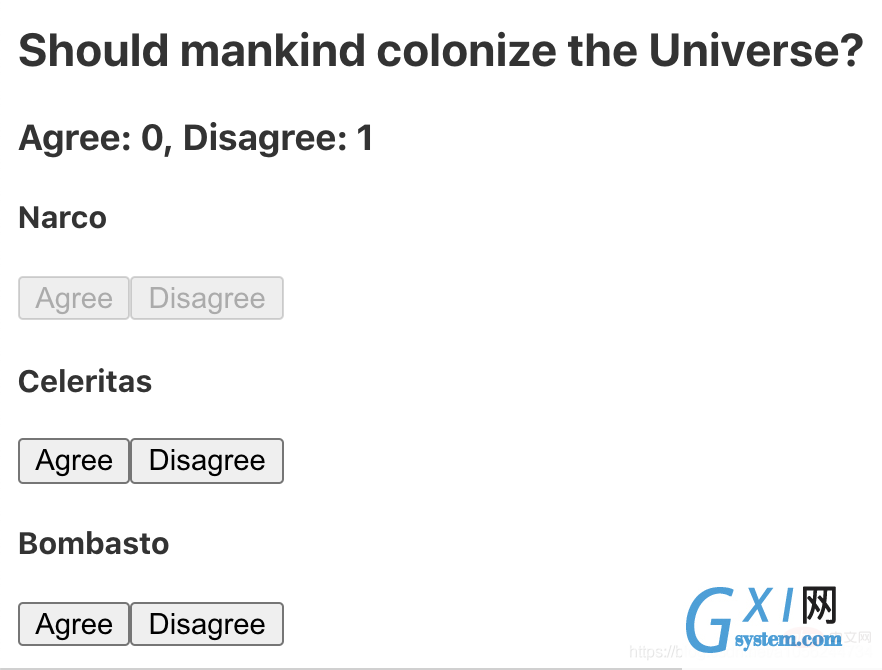Click the disabled Agree button under Narco
The height and width of the screenshot is (670, 882).
pyautogui.click(x=74, y=298)
